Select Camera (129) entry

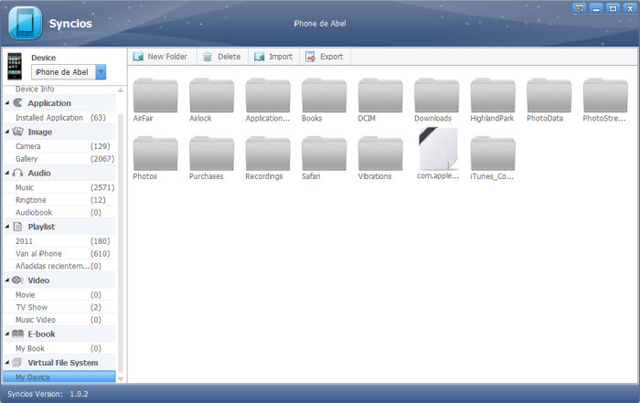(60, 146)
